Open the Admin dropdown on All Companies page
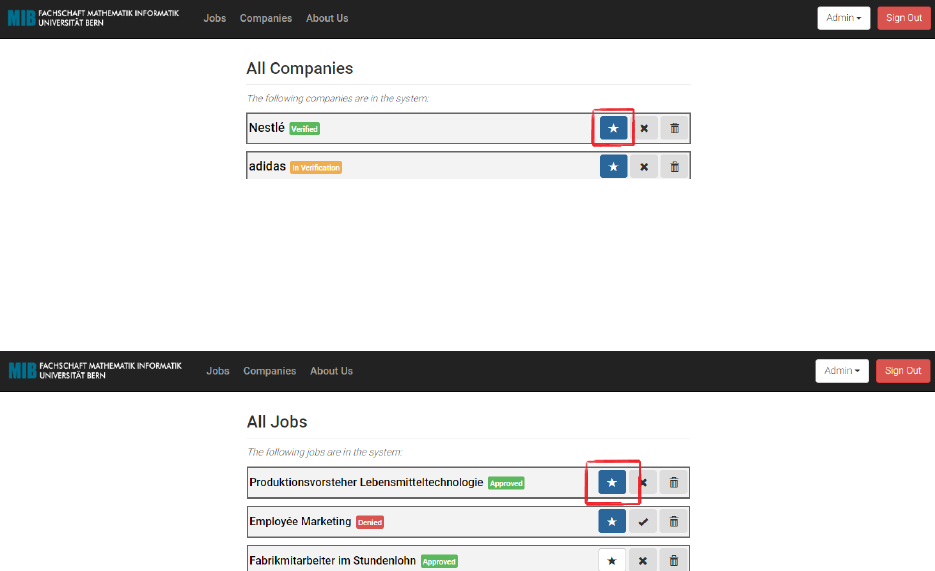Screen dimensions: 935x571 pyautogui.click(x=843, y=18)
